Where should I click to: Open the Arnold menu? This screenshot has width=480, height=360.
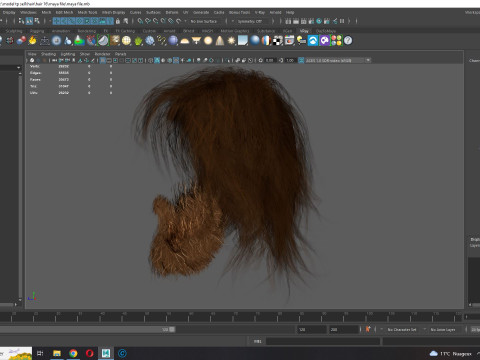(x=275, y=12)
